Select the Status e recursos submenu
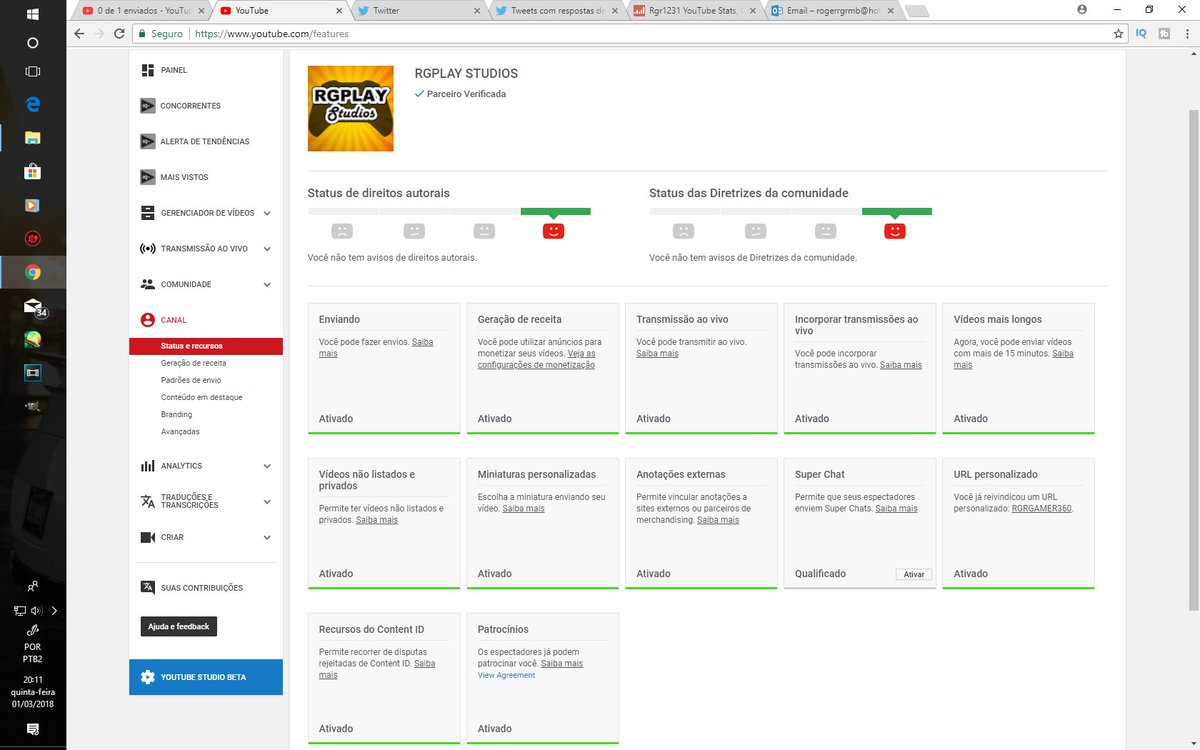The height and width of the screenshot is (750, 1200). pyautogui.click(x=206, y=346)
